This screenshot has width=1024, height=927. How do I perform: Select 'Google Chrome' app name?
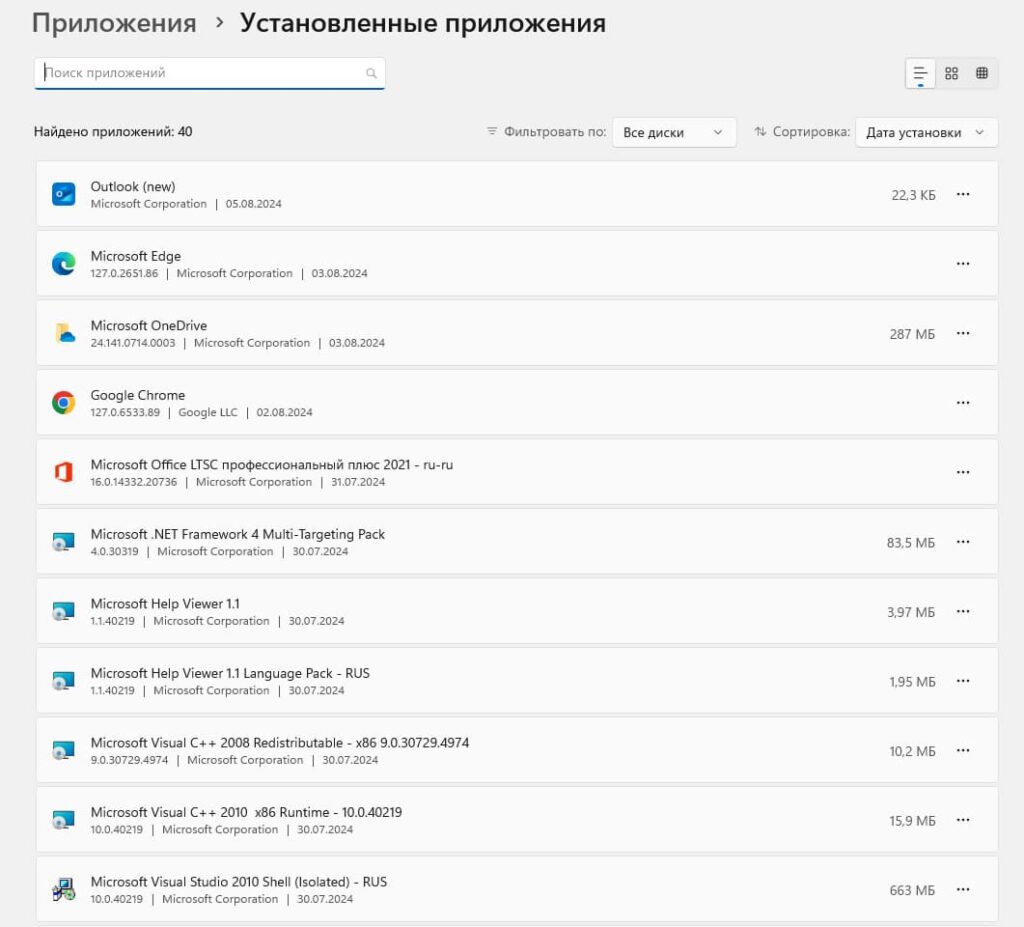tap(138, 395)
